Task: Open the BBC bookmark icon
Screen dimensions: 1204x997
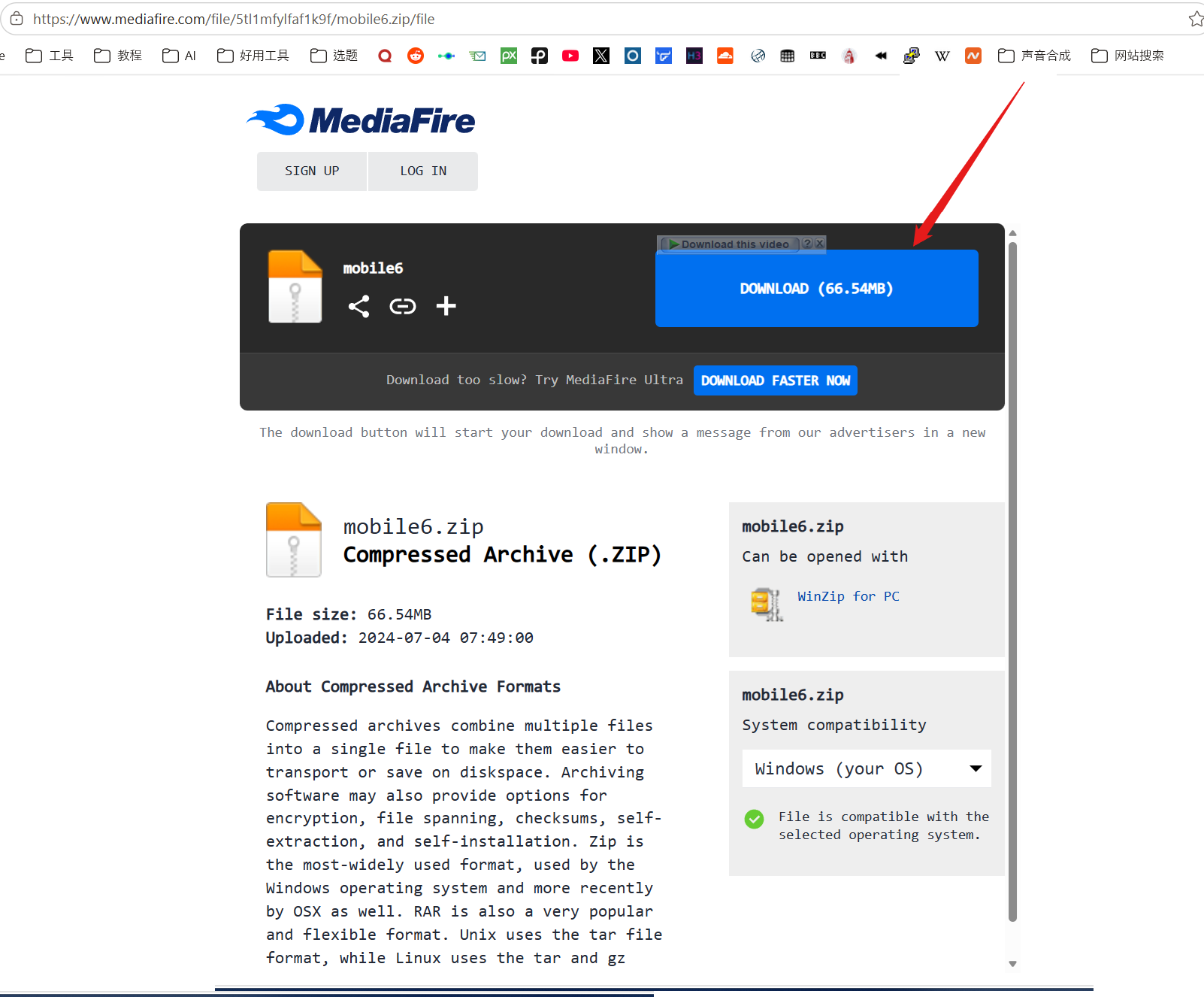Action: click(x=818, y=56)
